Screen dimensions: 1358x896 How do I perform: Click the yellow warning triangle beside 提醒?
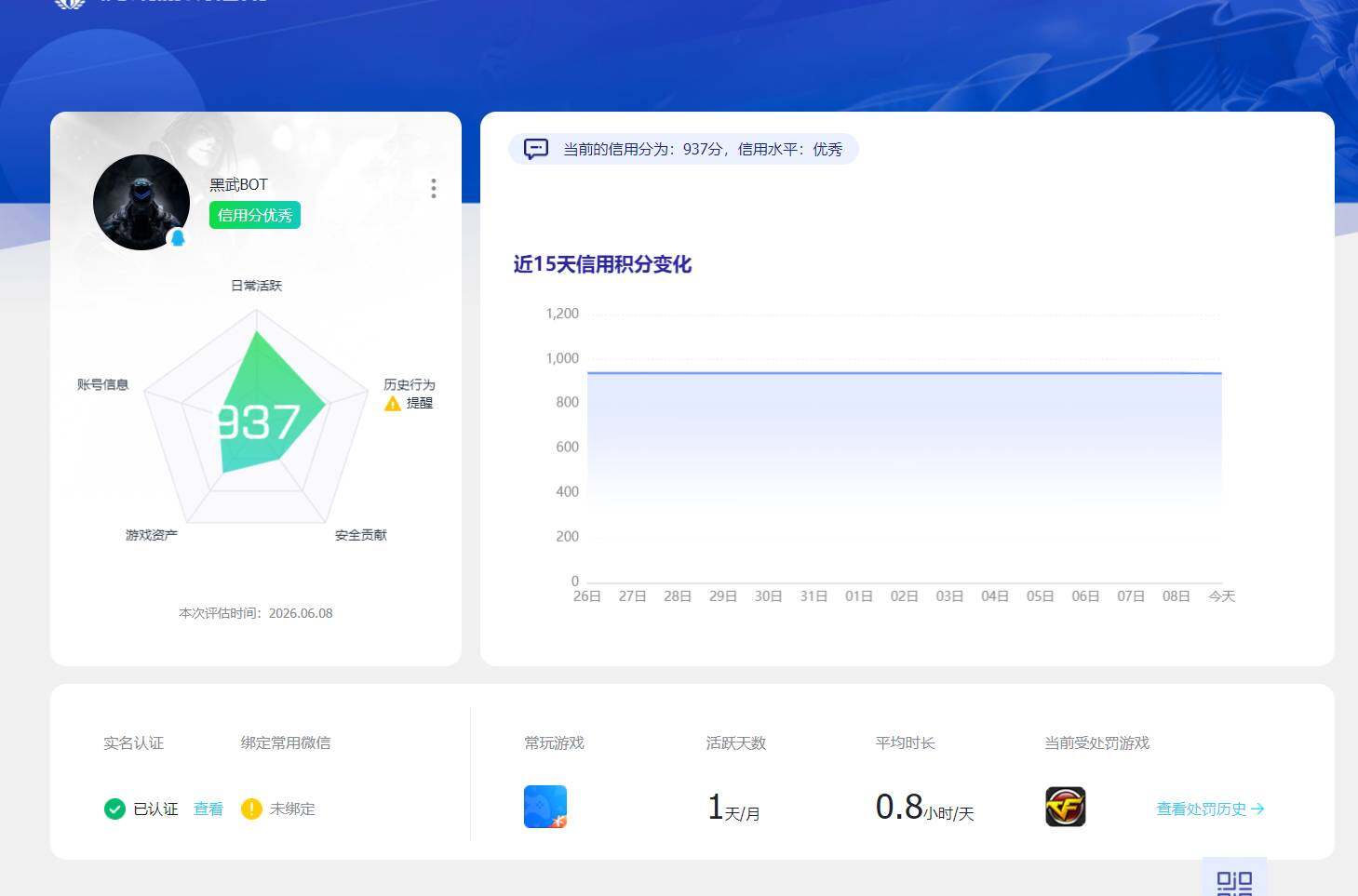click(x=393, y=403)
